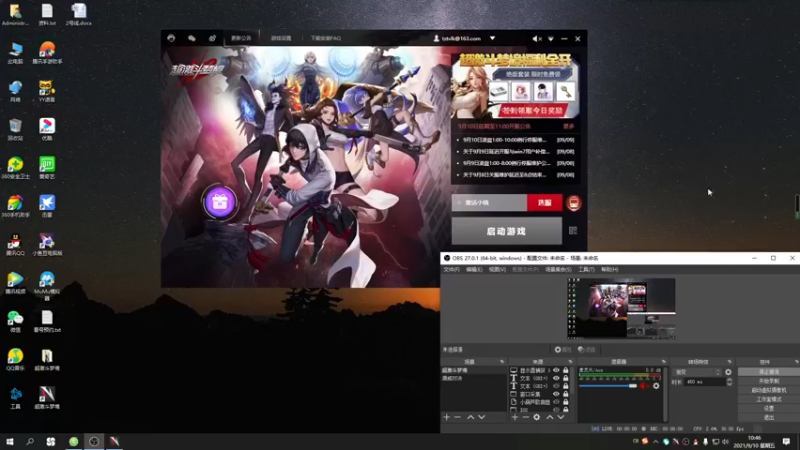Screen dimensions: 800x450
Task: Move selected source down
Action: [561, 417]
